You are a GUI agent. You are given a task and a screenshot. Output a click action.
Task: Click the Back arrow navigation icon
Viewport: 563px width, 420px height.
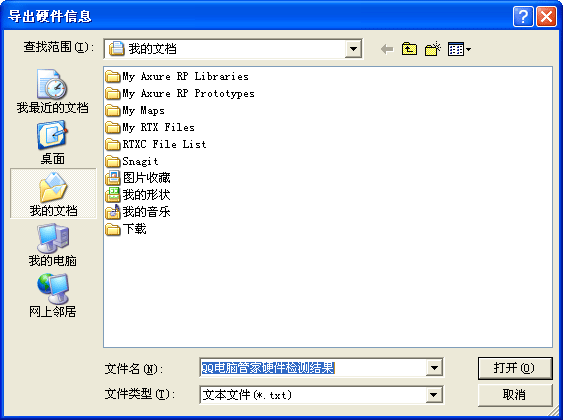(387, 49)
